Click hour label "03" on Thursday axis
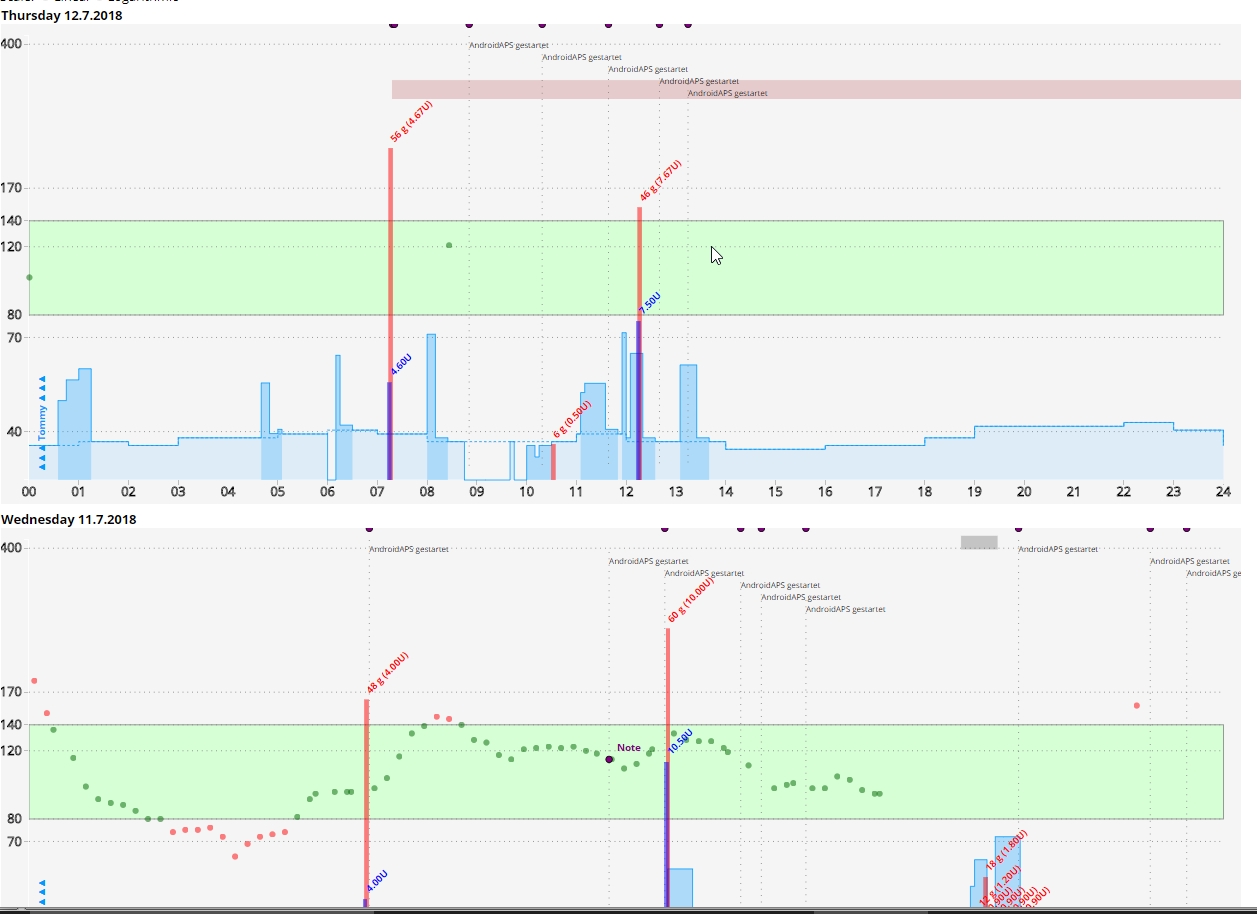Viewport: 1257px width, 914px height. pos(178,491)
